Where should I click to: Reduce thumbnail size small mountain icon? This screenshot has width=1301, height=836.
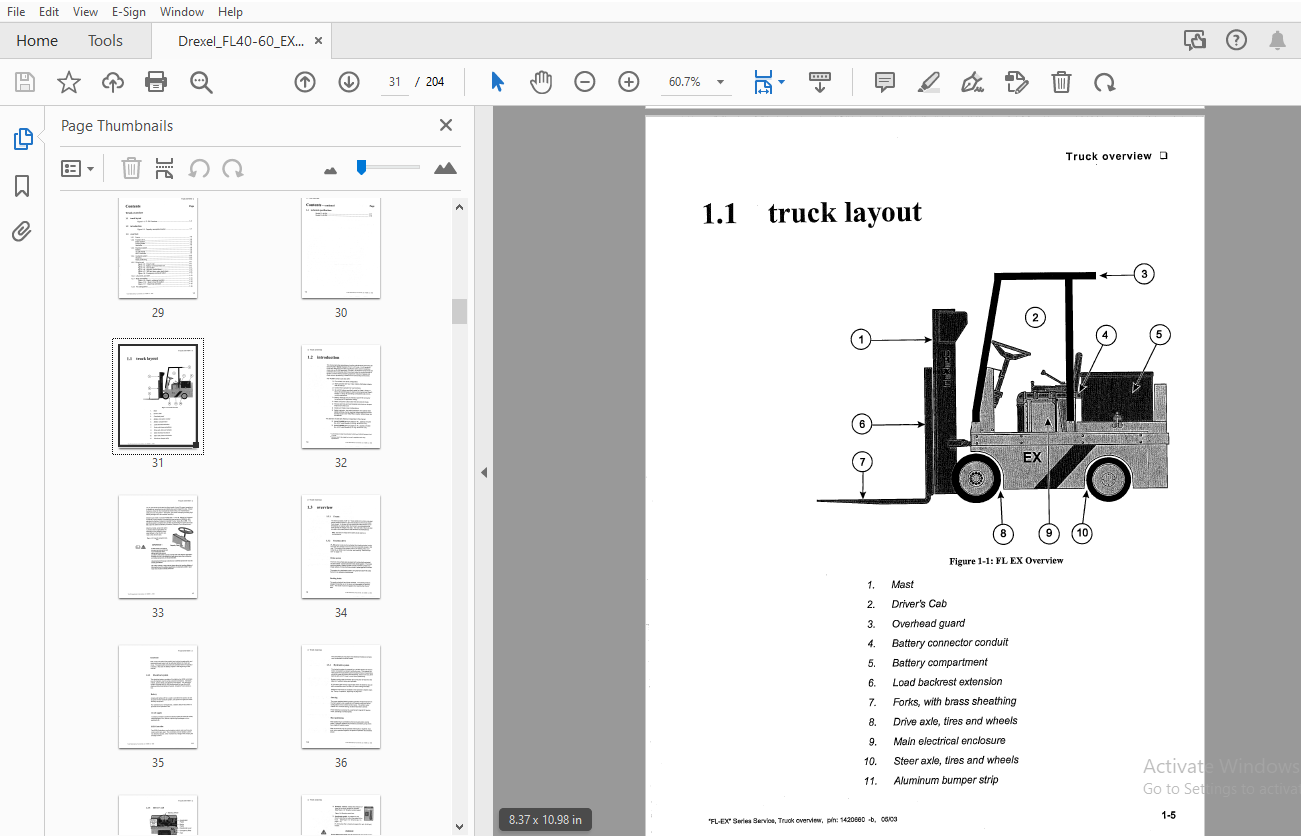[x=331, y=170]
